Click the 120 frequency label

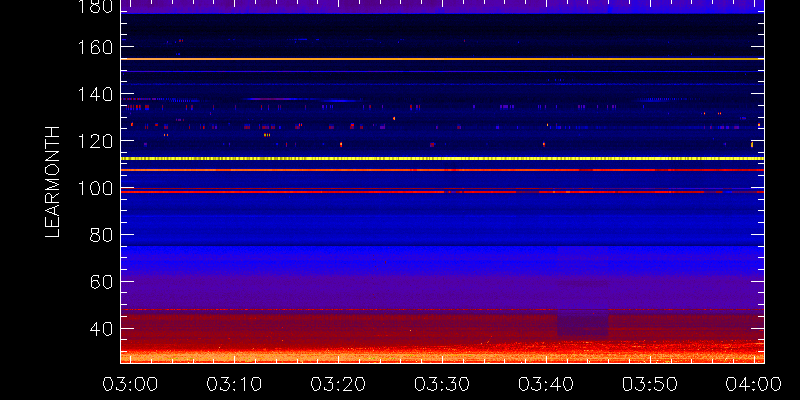[95, 141]
